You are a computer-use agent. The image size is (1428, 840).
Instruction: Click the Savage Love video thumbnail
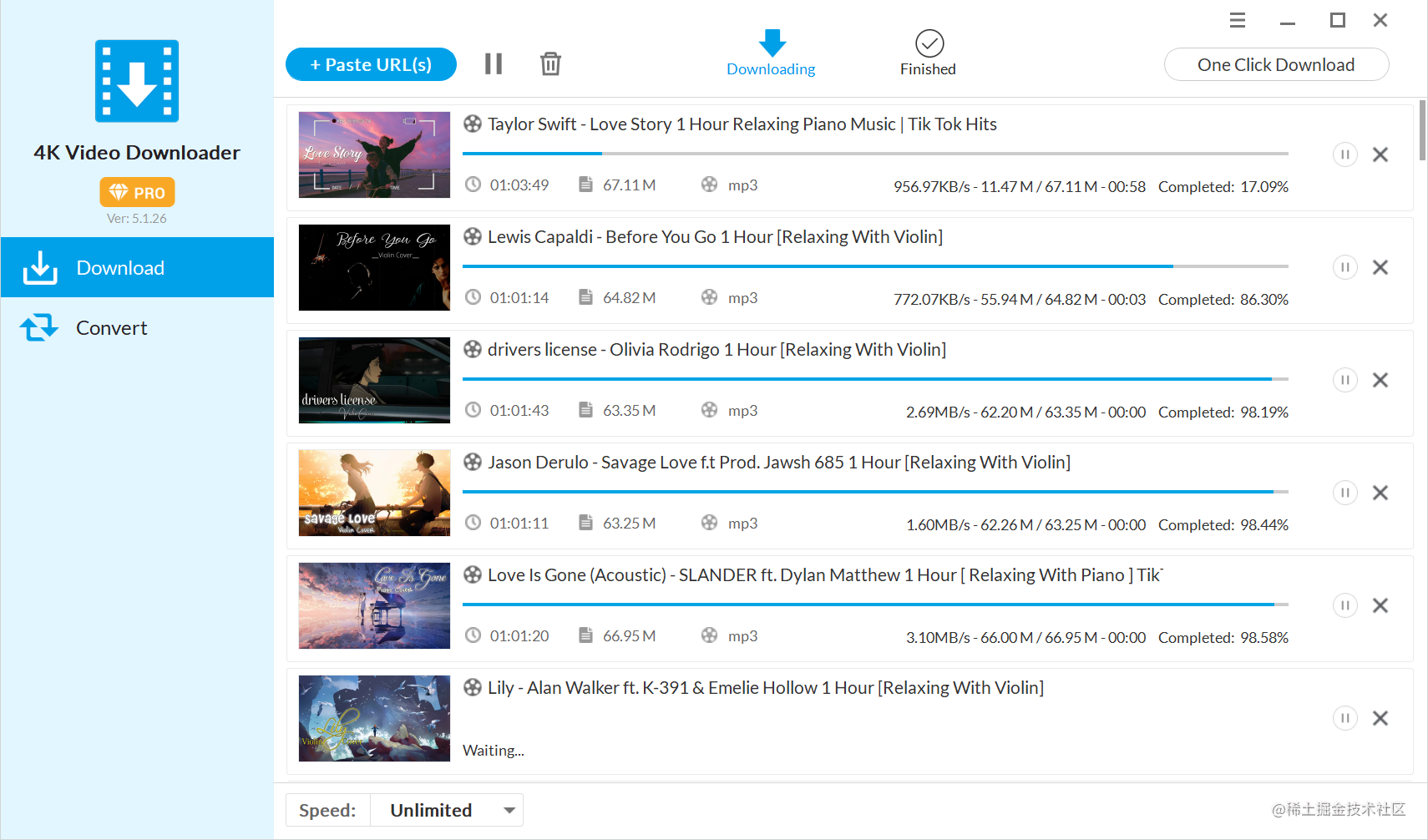374,493
